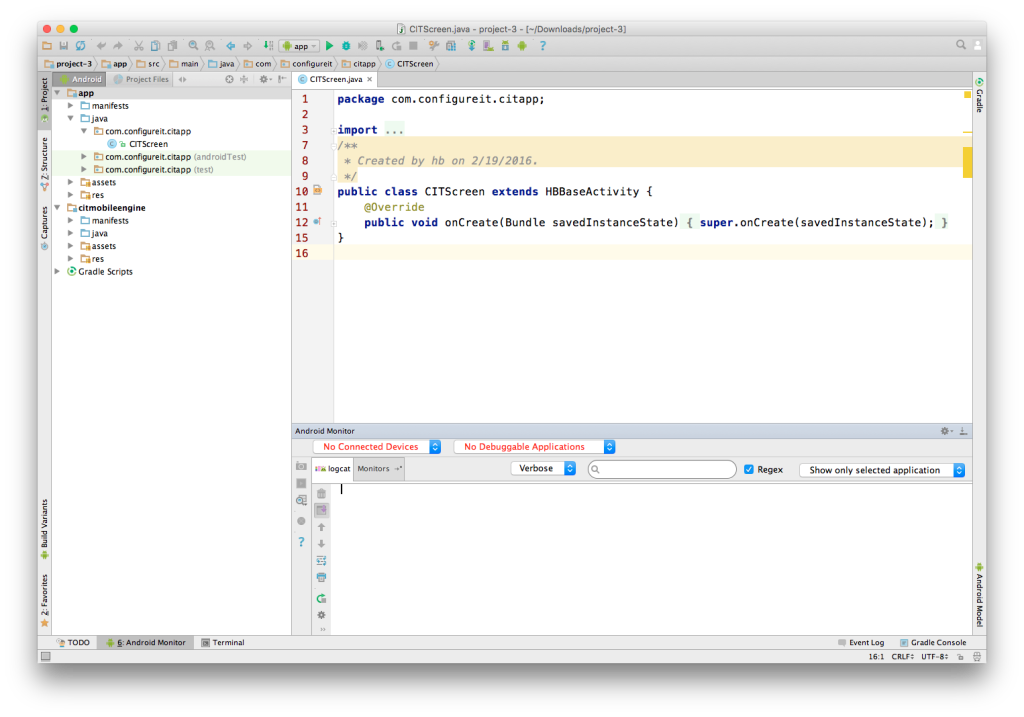Image resolution: width=1024 pixels, height=717 pixels.
Task: Click the Cut scissors icon
Action: pyautogui.click(x=139, y=46)
